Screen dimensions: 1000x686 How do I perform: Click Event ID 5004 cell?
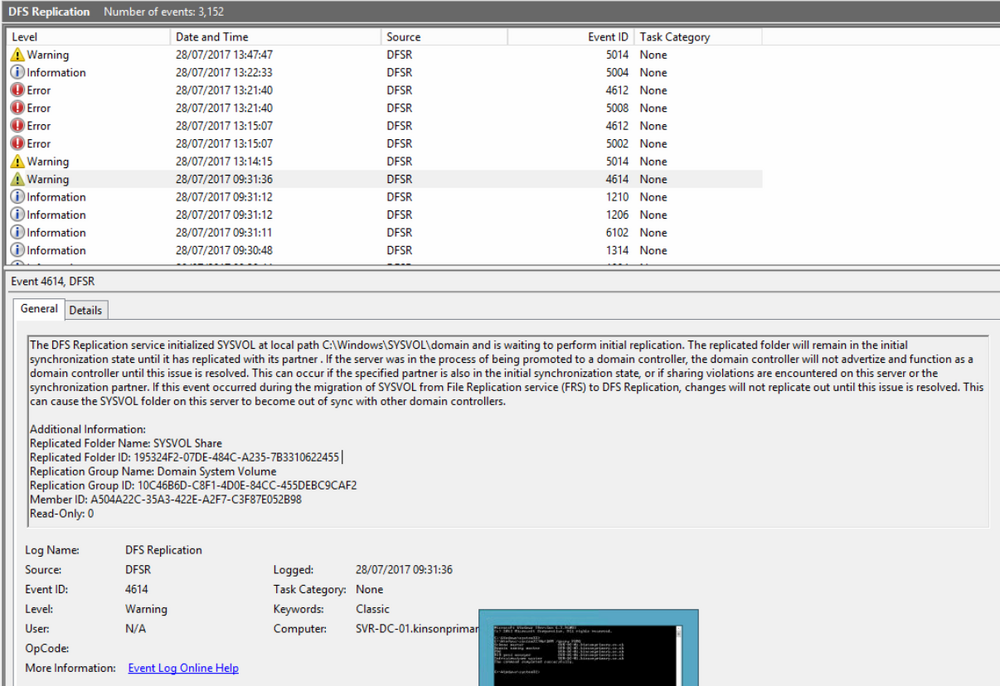point(617,73)
